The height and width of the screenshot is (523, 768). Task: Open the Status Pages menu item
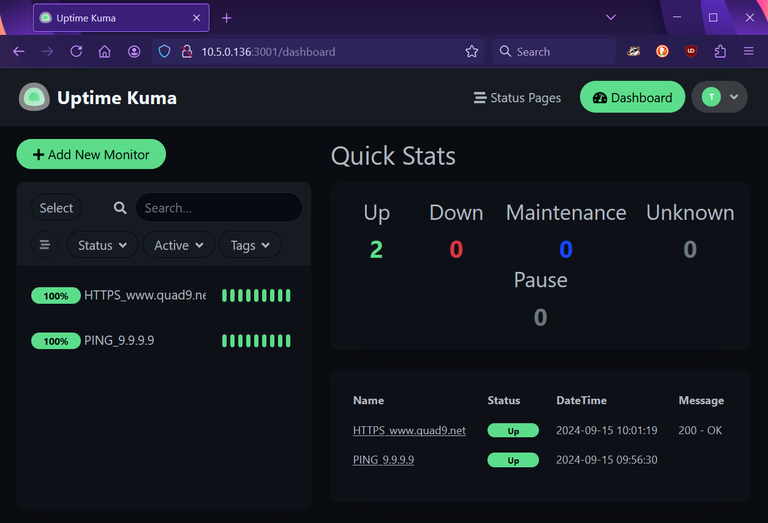[x=517, y=97]
